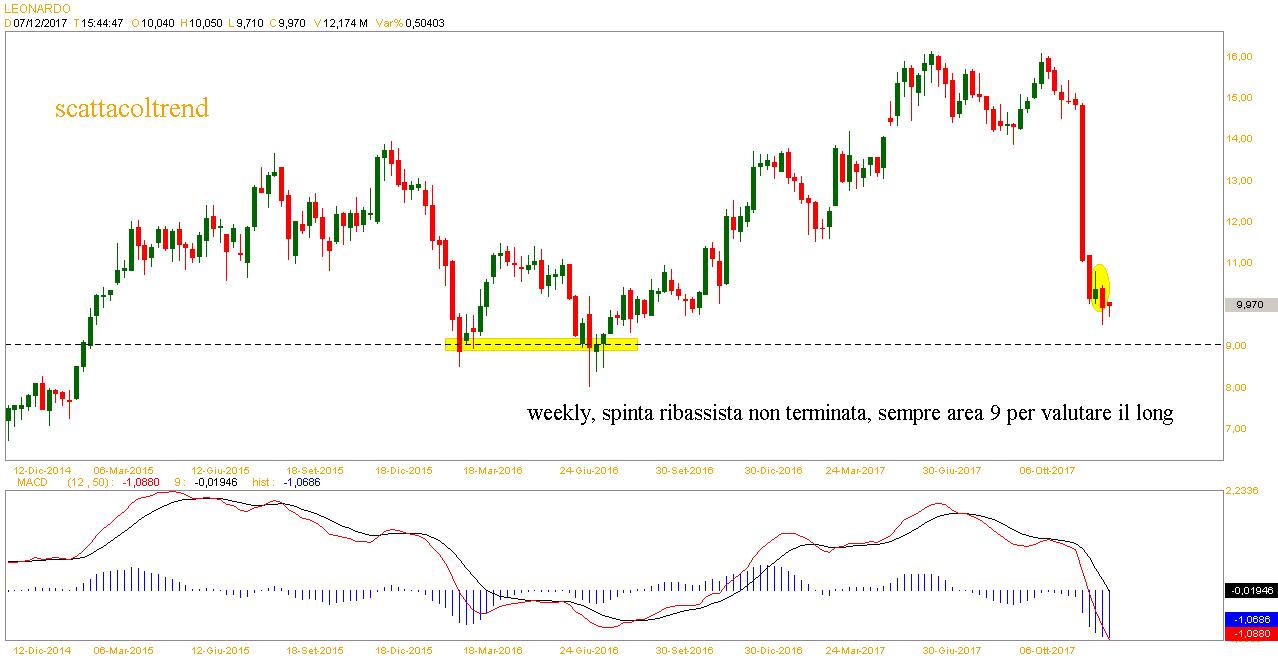Select the red -1,0880 MACD value tag
This screenshot has height=668, width=1278.
click(x=1250, y=633)
